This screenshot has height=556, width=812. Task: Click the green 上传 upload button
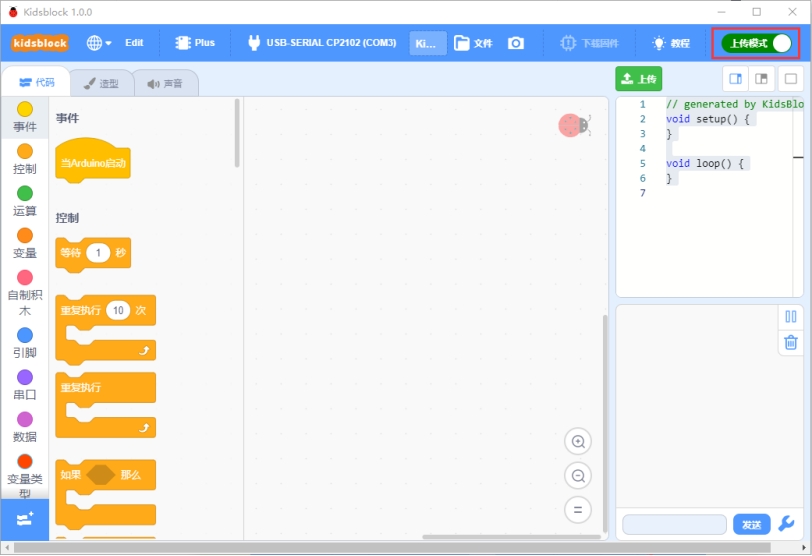[639, 79]
